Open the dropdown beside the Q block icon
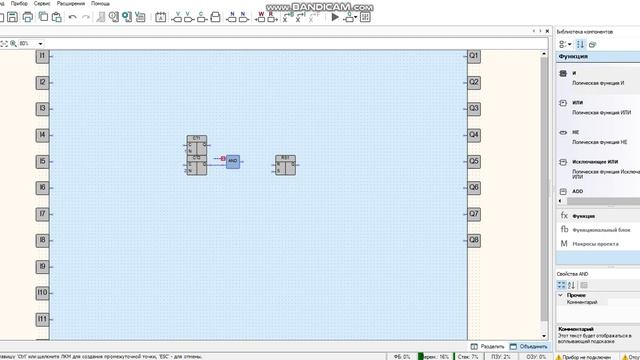Screen dimensions: 640x360 356,18
